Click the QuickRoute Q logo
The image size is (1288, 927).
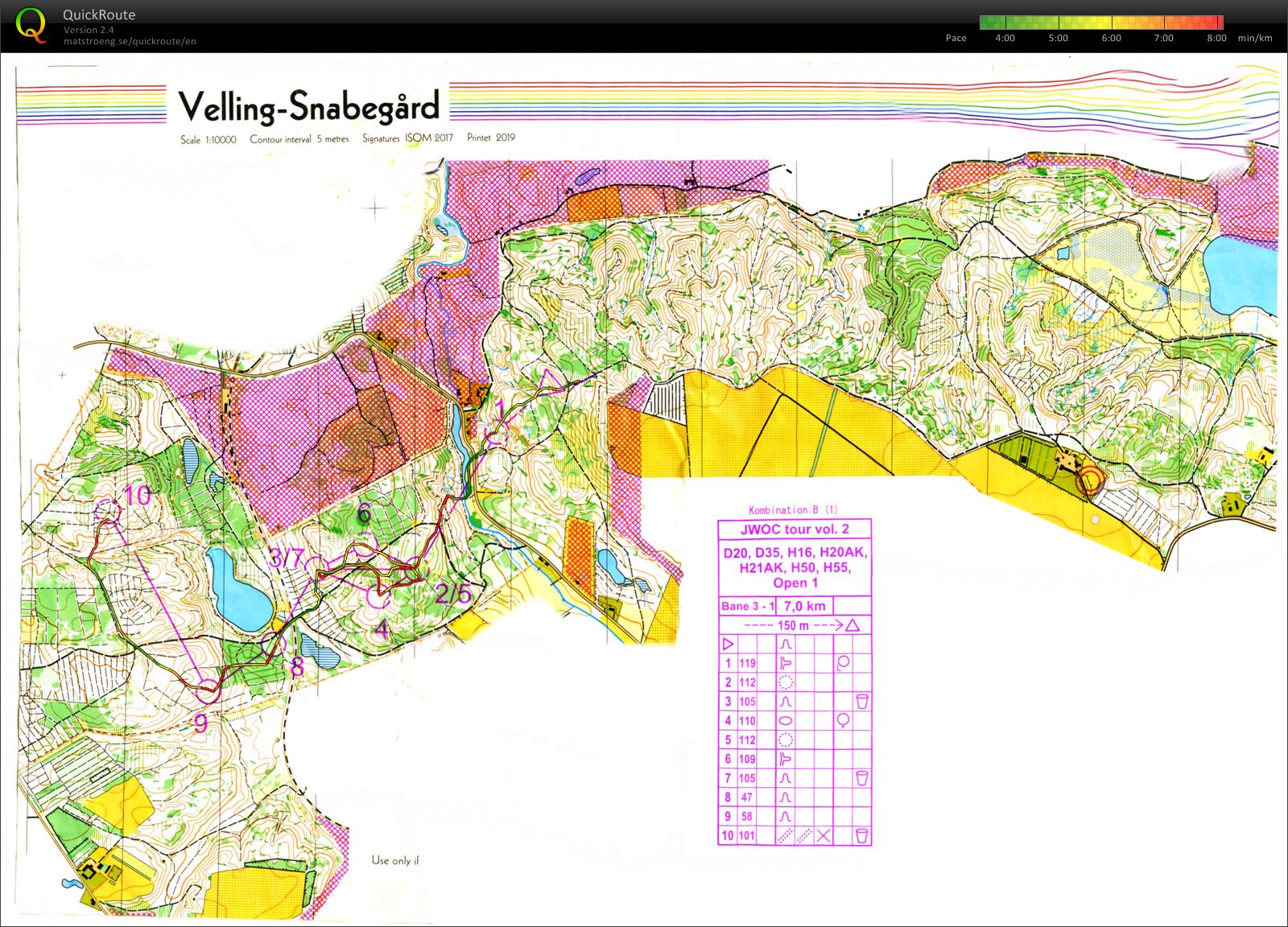[x=31, y=25]
